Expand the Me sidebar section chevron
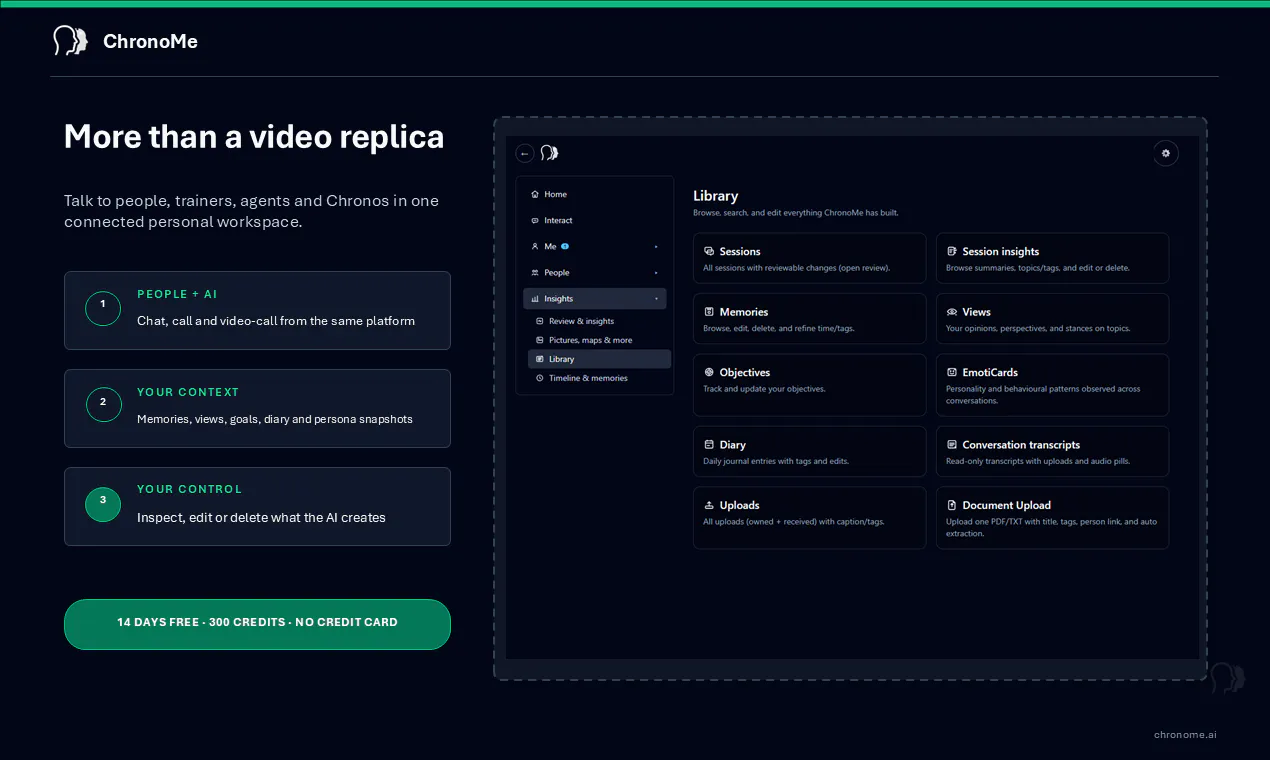This screenshot has height=760, width=1270. tap(656, 246)
